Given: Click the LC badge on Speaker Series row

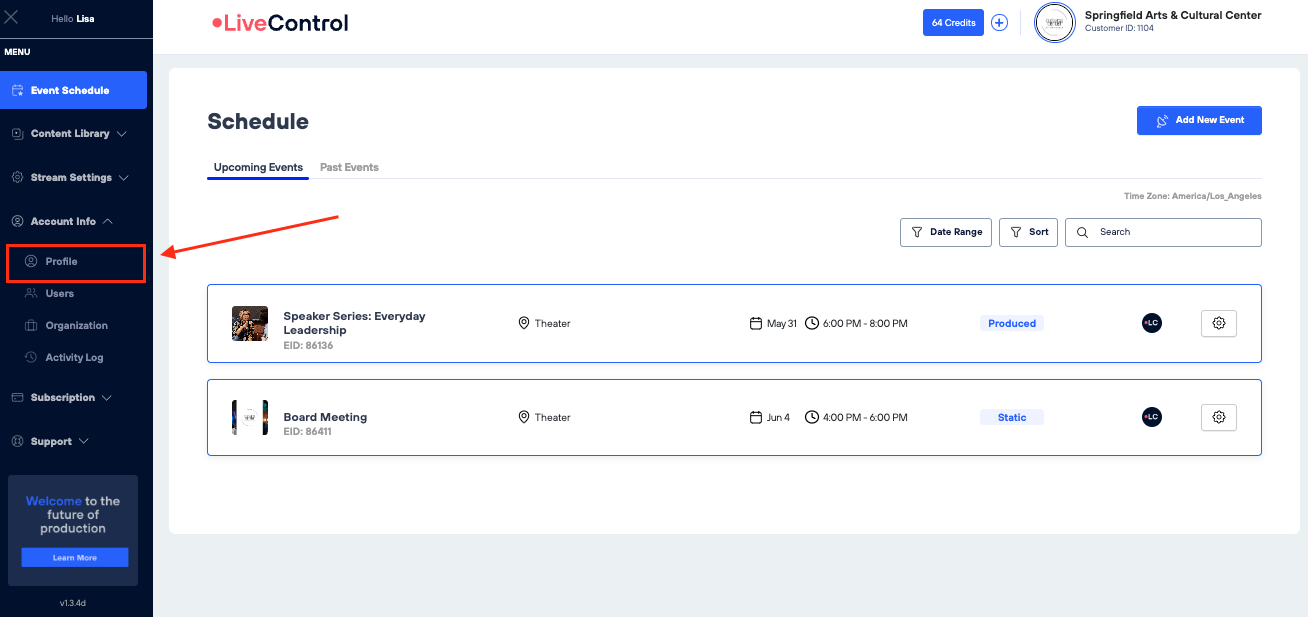Looking at the screenshot, I should [1151, 323].
